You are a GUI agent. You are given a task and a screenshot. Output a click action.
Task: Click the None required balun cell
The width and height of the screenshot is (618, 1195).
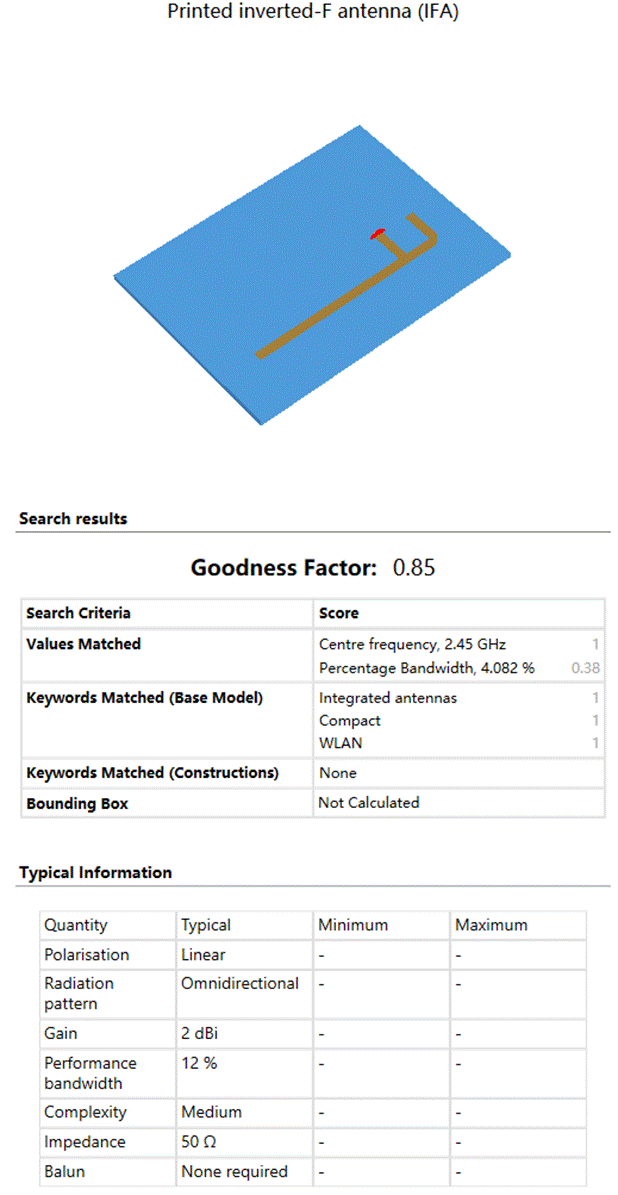click(x=234, y=1171)
